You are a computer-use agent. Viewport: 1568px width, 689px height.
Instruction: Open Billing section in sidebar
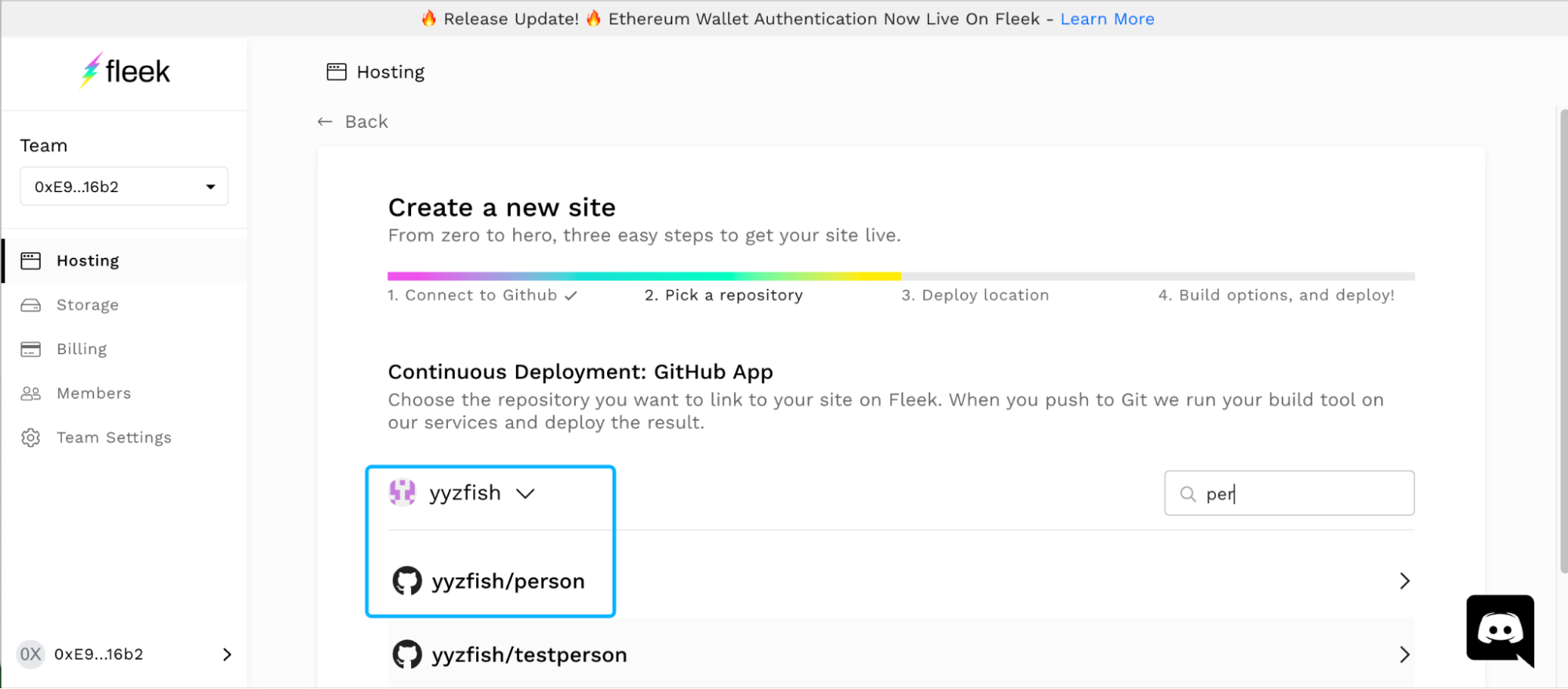pyautogui.click(x=82, y=349)
